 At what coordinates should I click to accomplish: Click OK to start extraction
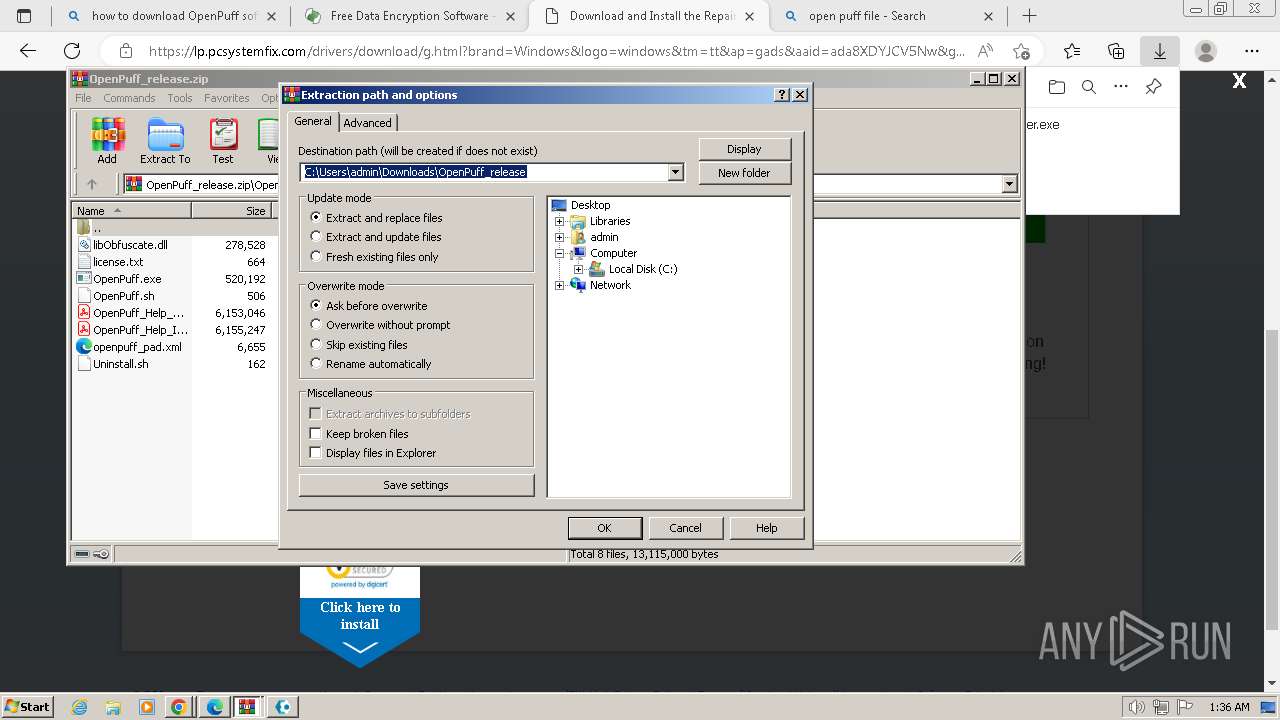tap(604, 528)
